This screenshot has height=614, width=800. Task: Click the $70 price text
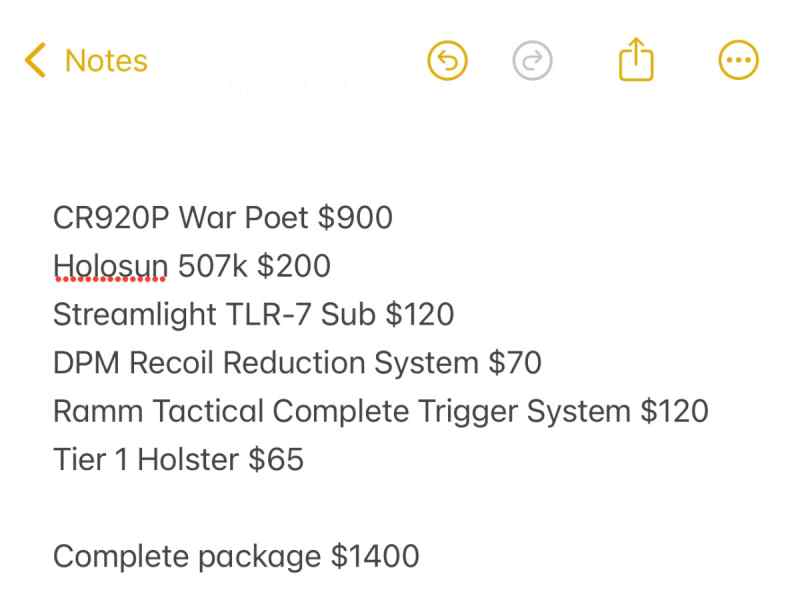click(515, 363)
